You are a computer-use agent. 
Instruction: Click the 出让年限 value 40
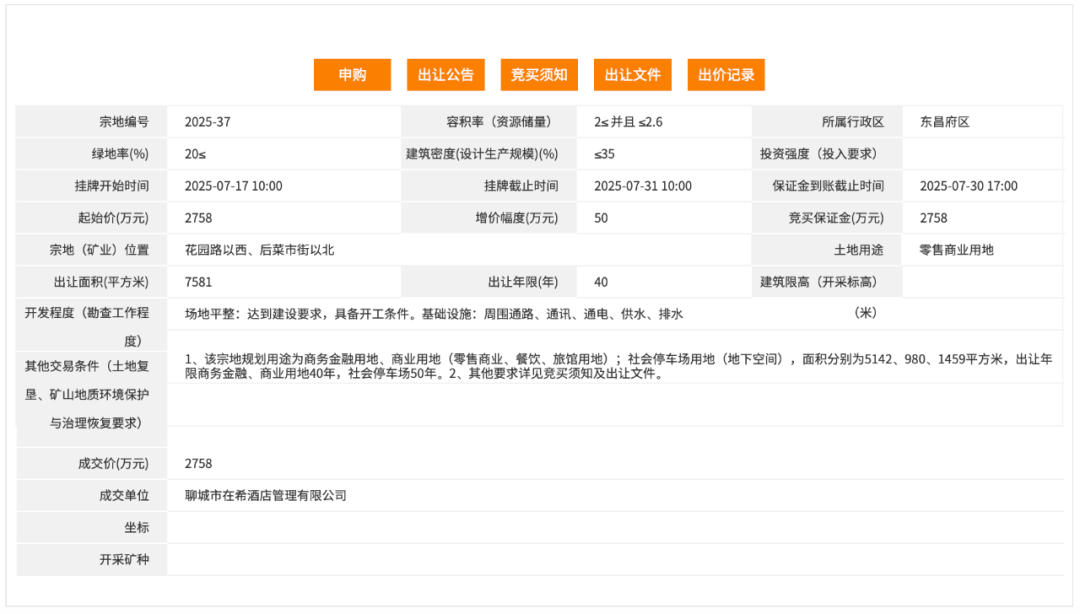600,281
